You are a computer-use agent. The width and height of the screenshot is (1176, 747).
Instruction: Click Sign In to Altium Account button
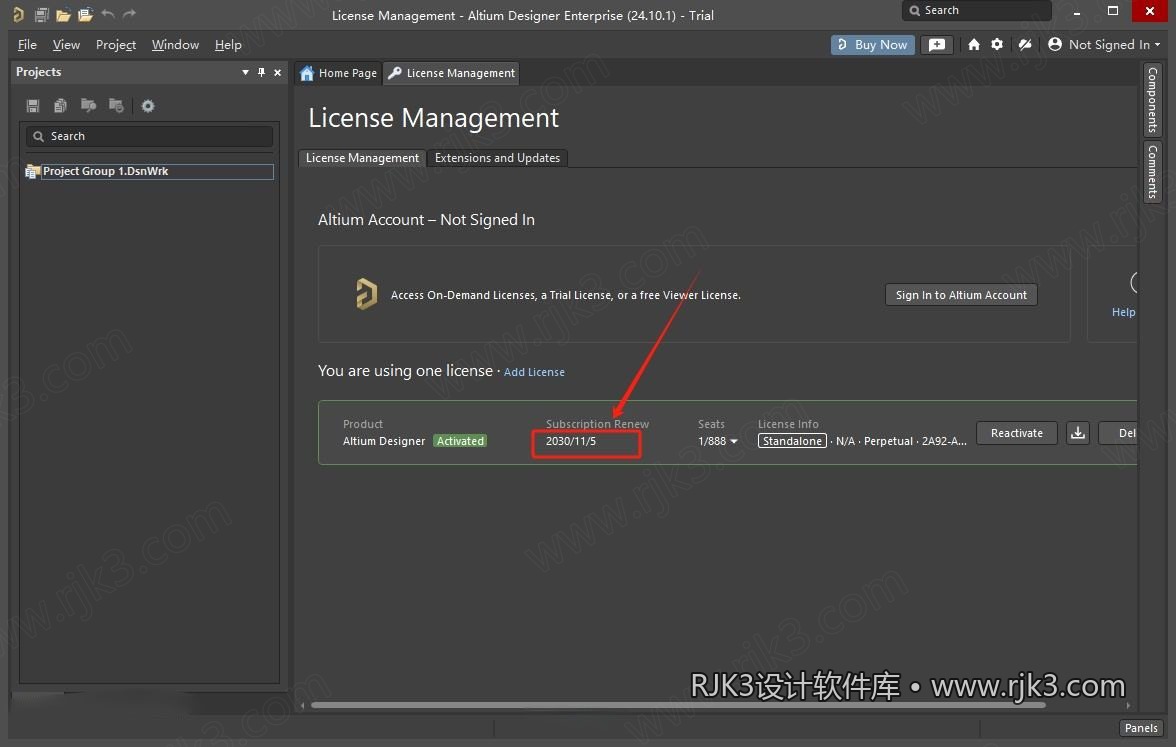coord(961,295)
